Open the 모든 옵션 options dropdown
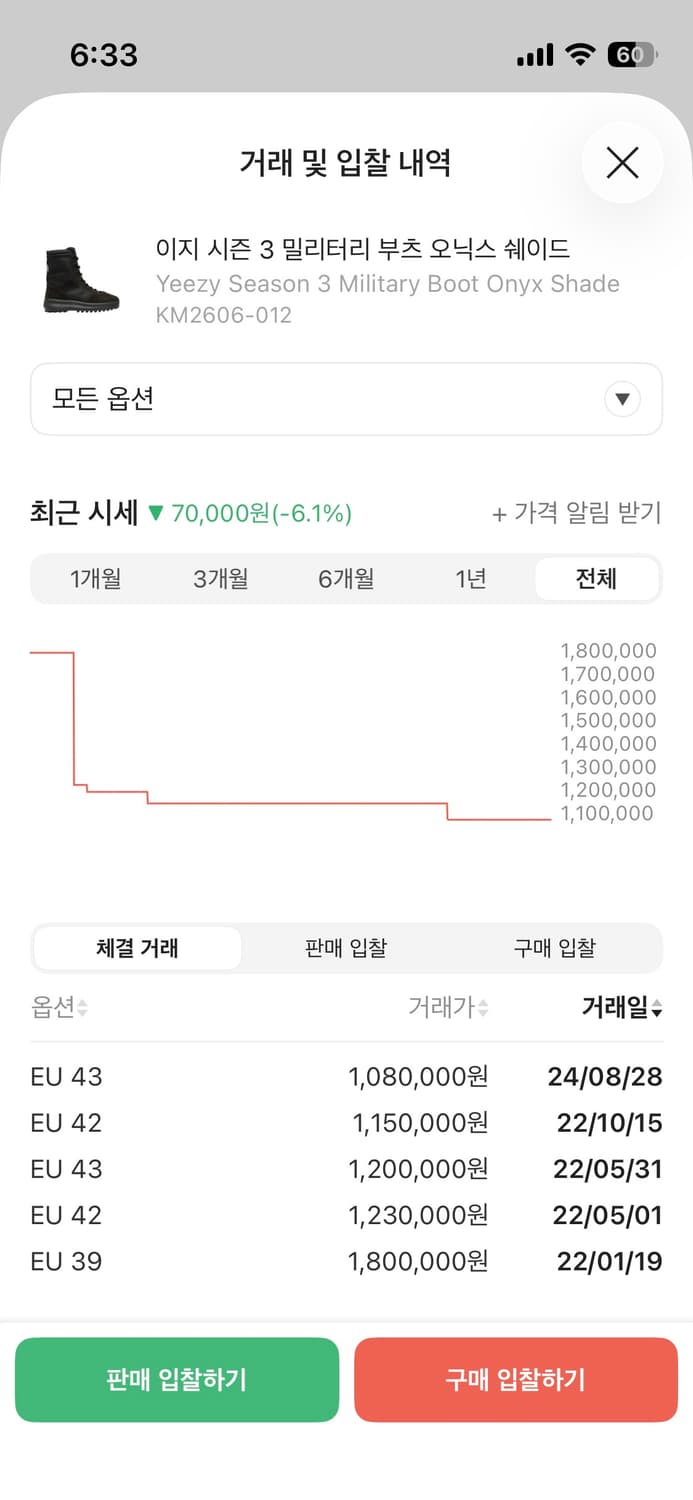The width and height of the screenshot is (693, 1500). [346, 399]
